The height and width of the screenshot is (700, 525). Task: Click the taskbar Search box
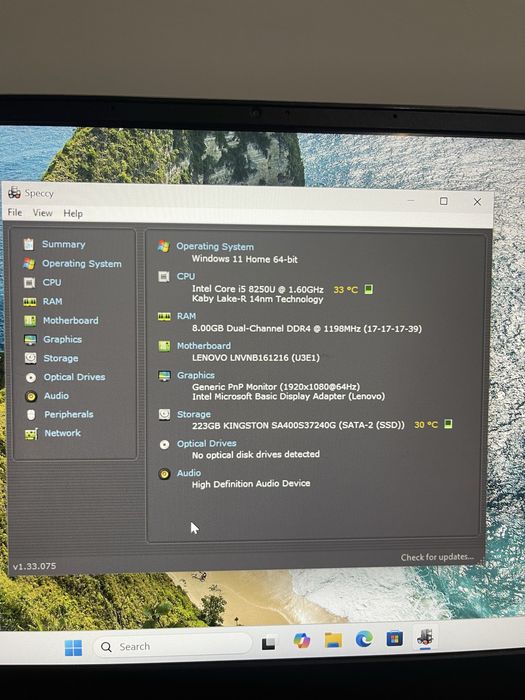pyautogui.click(x=173, y=646)
